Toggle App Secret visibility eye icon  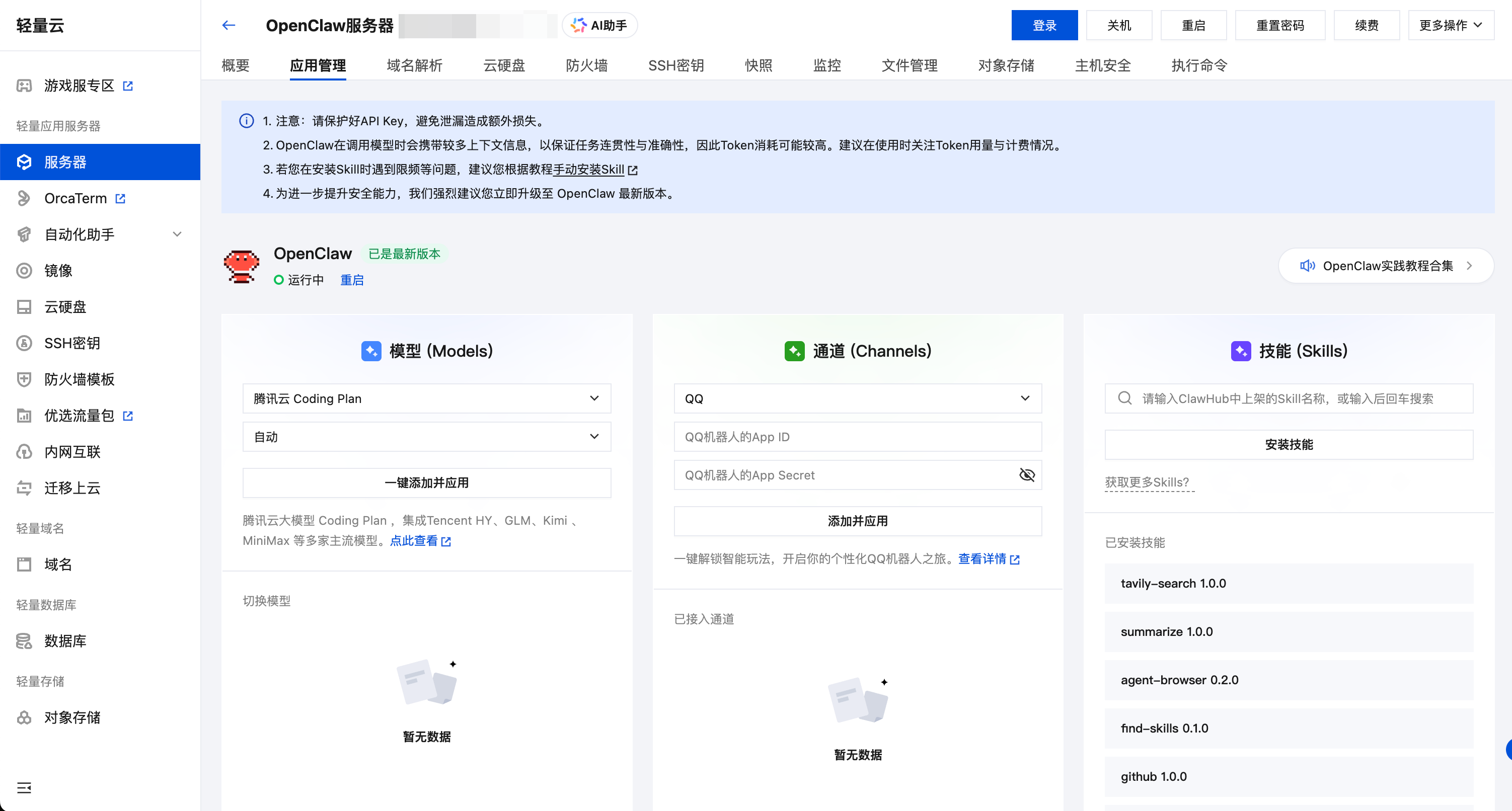coord(1027,475)
